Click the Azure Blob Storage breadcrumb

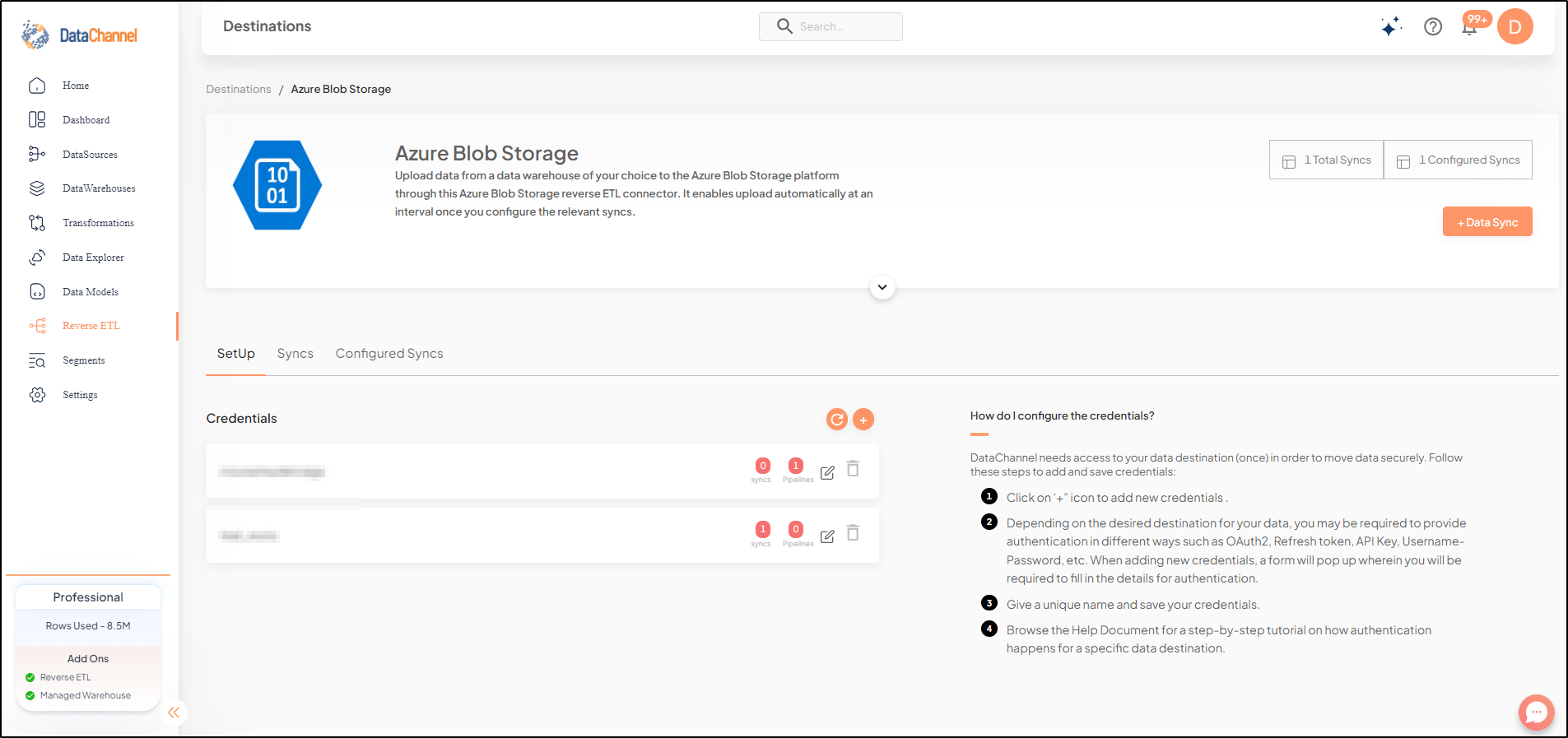pyautogui.click(x=341, y=89)
